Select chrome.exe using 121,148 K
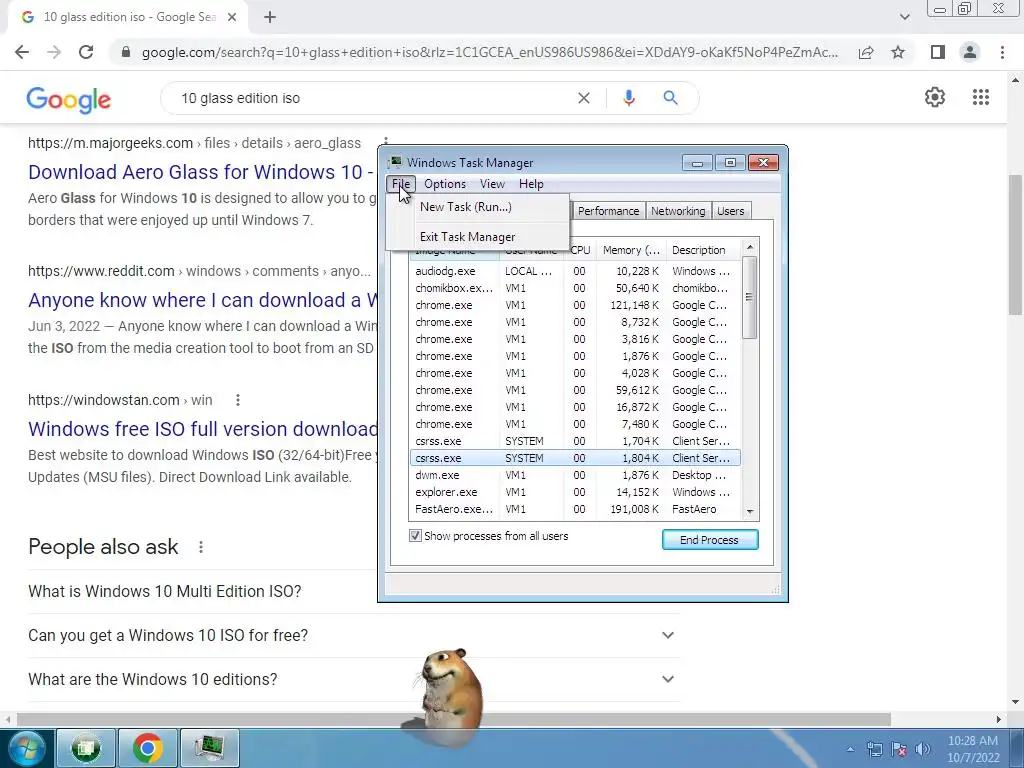This screenshot has height=768, width=1024. coord(575,305)
